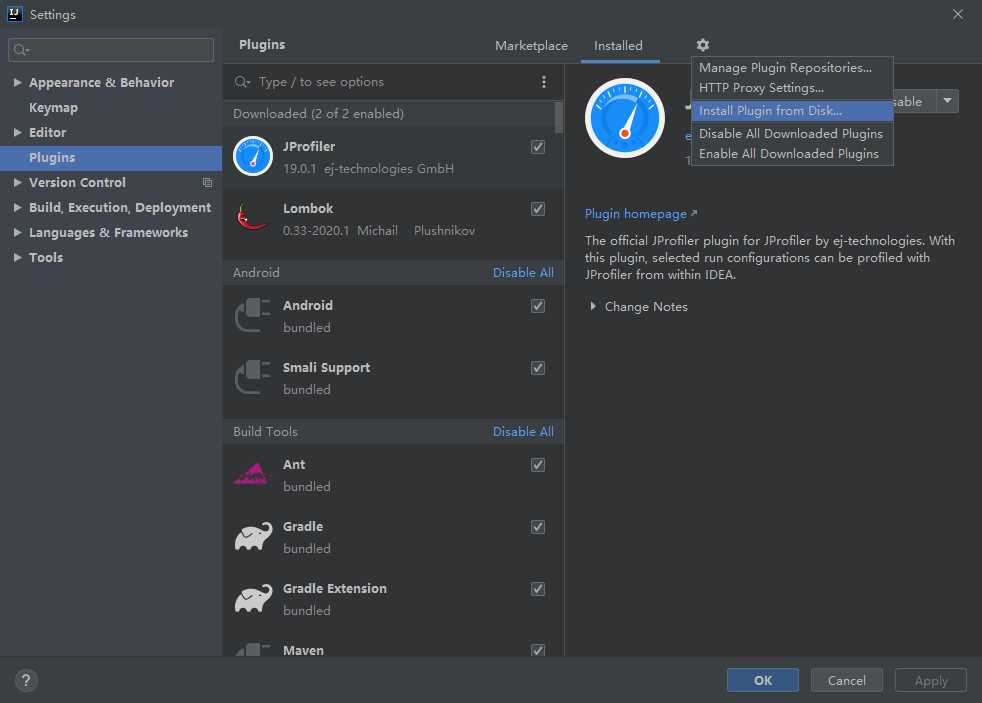982x703 pixels.
Task: Click the Gradle Extension elephant icon
Action: [x=253, y=598]
